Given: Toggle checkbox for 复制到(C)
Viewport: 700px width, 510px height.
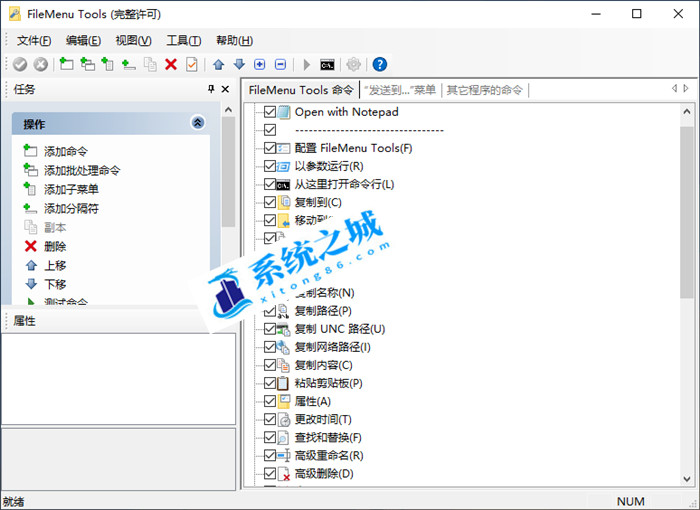Looking at the screenshot, I should point(270,202).
